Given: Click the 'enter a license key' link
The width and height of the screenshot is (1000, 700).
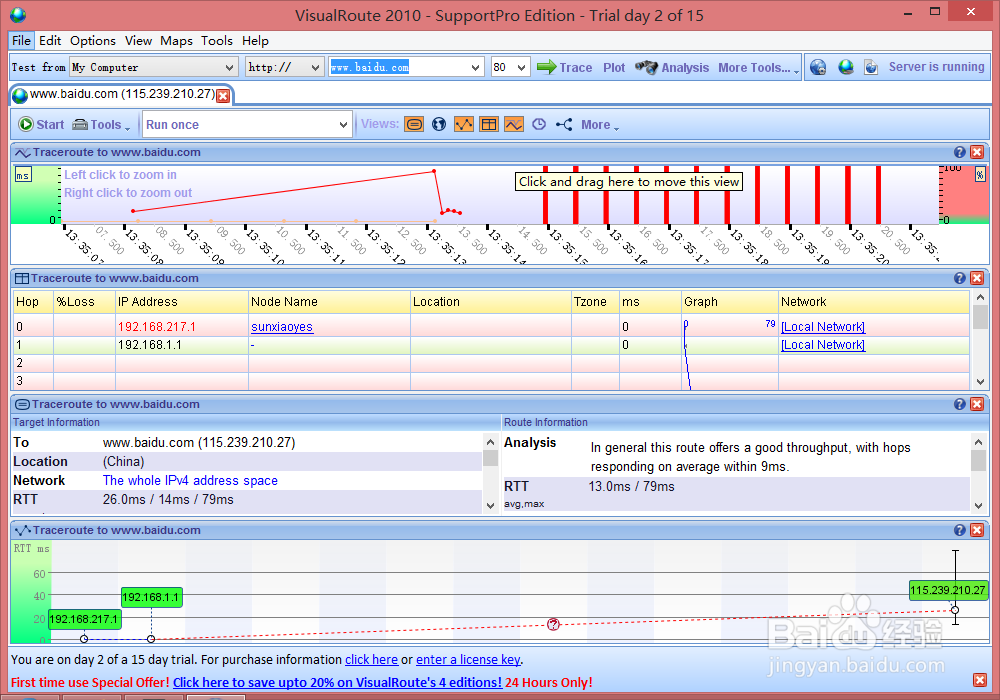Looking at the screenshot, I should click(x=468, y=660).
